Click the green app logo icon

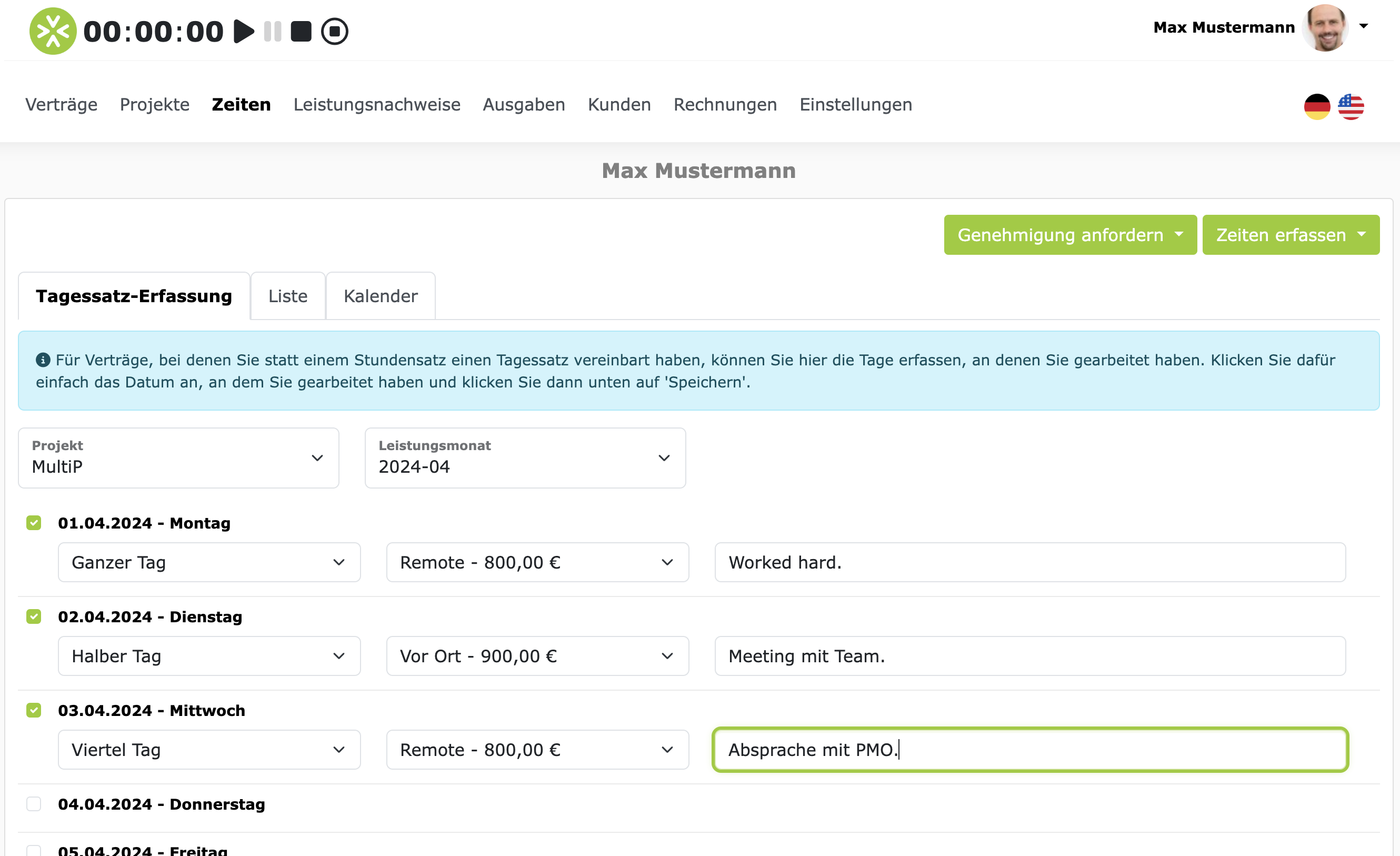pyautogui.click(x=53, y=31)
